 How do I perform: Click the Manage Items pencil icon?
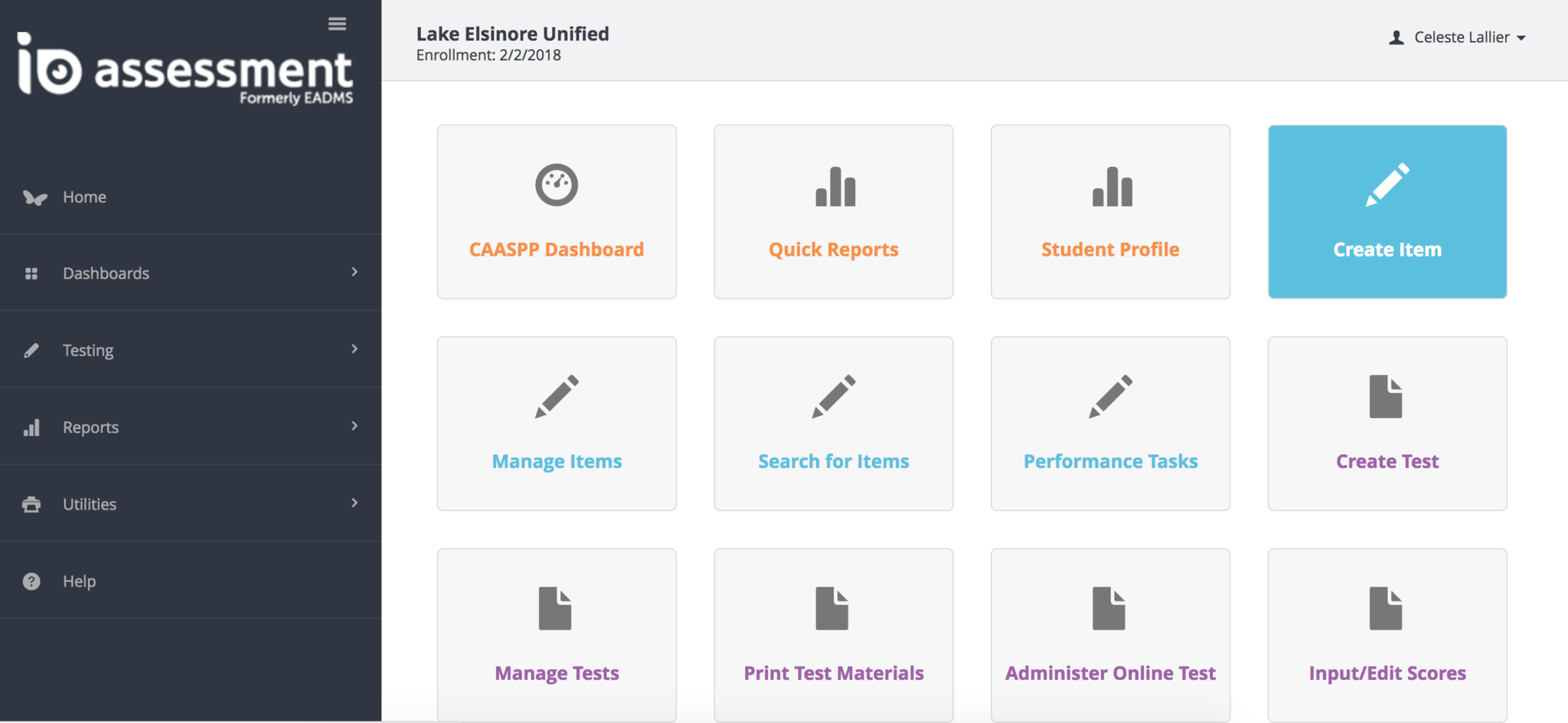point(557,396)
